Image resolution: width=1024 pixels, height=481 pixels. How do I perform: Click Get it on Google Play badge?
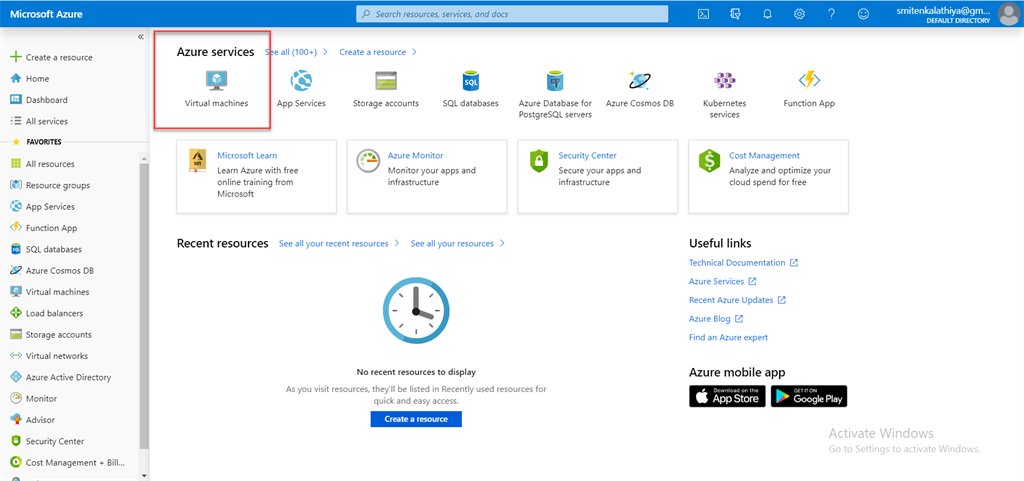point(808,396)
